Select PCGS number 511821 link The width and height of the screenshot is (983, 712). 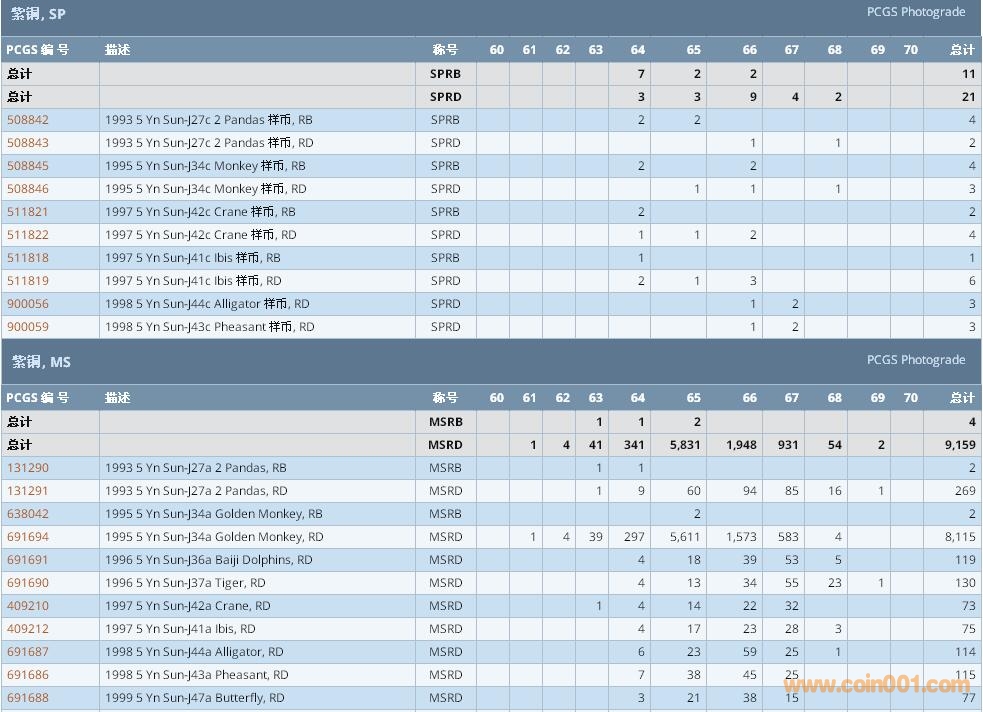[x=28, y=212]
